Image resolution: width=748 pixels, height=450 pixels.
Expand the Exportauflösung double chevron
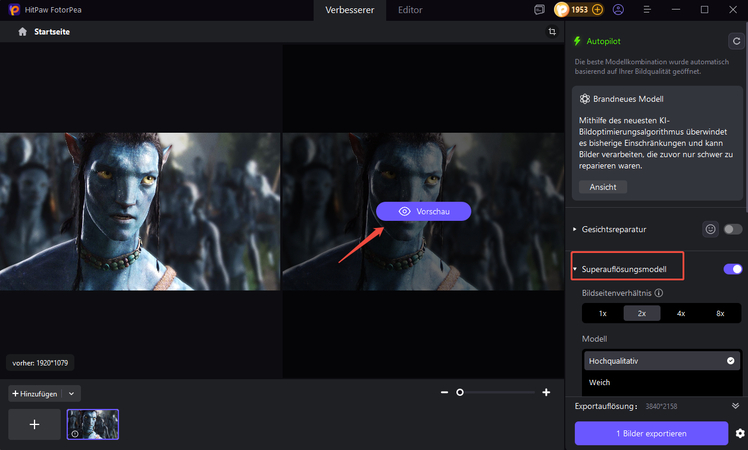[x=736, y=406]
